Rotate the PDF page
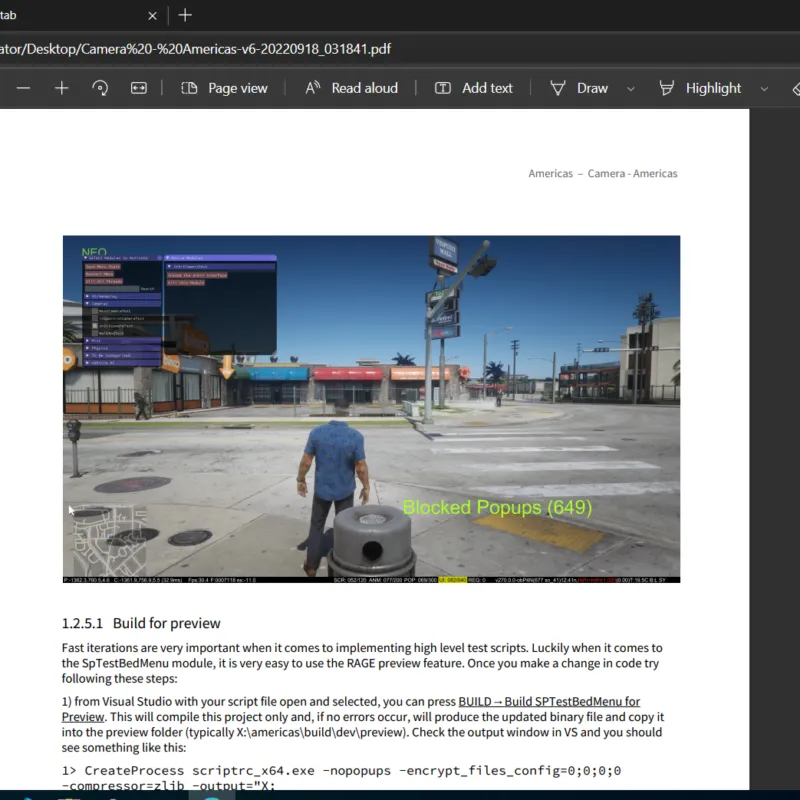800x800 pixels. [x=100, y=88]
